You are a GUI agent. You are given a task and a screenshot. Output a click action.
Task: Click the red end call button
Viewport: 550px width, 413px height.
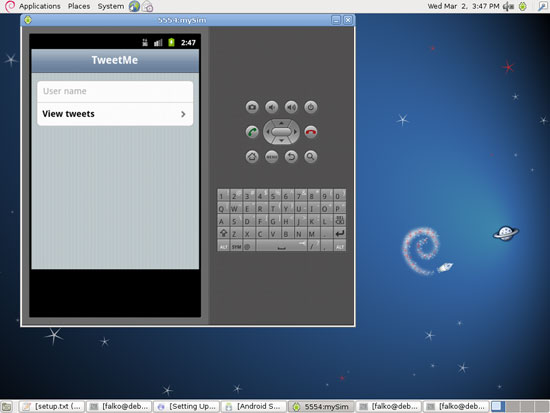click(x=310, y=132)
